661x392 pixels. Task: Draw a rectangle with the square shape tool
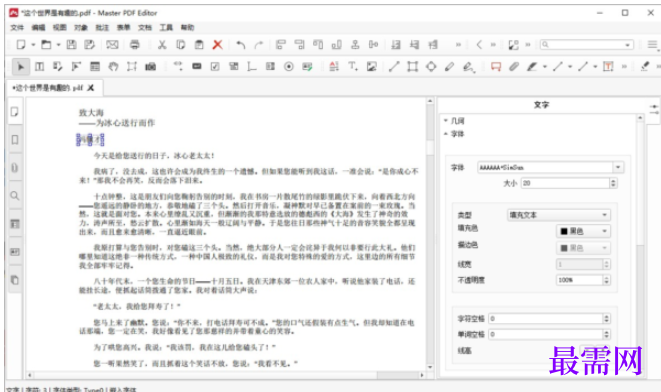(412, 67)
